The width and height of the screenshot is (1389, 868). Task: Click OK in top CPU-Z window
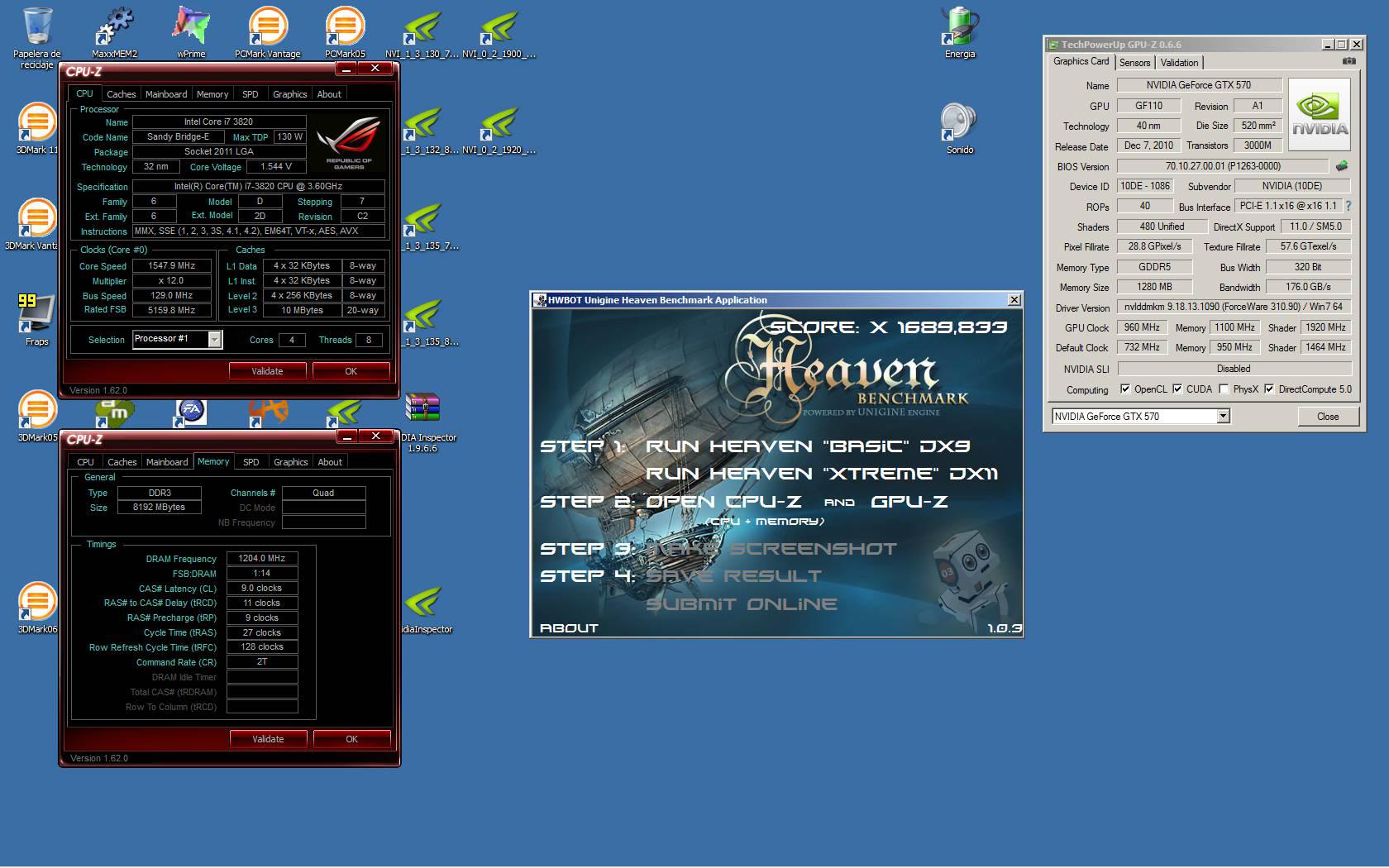pyautogui.click(x=351, y=371)
